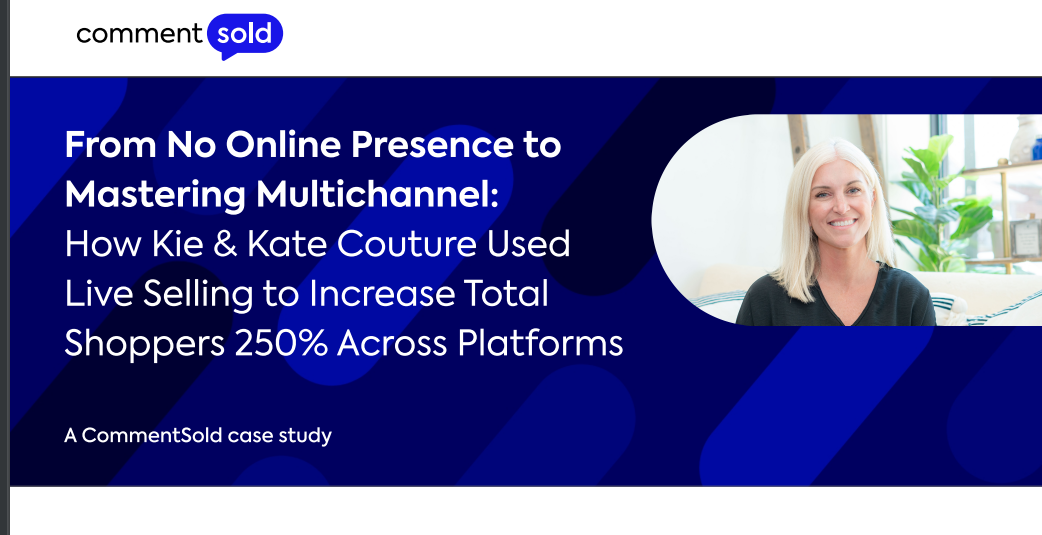Click the line 'How Kie & Kate Couture Used'
The height and width of the screenshot is (535, 1042).
(318, 244)
